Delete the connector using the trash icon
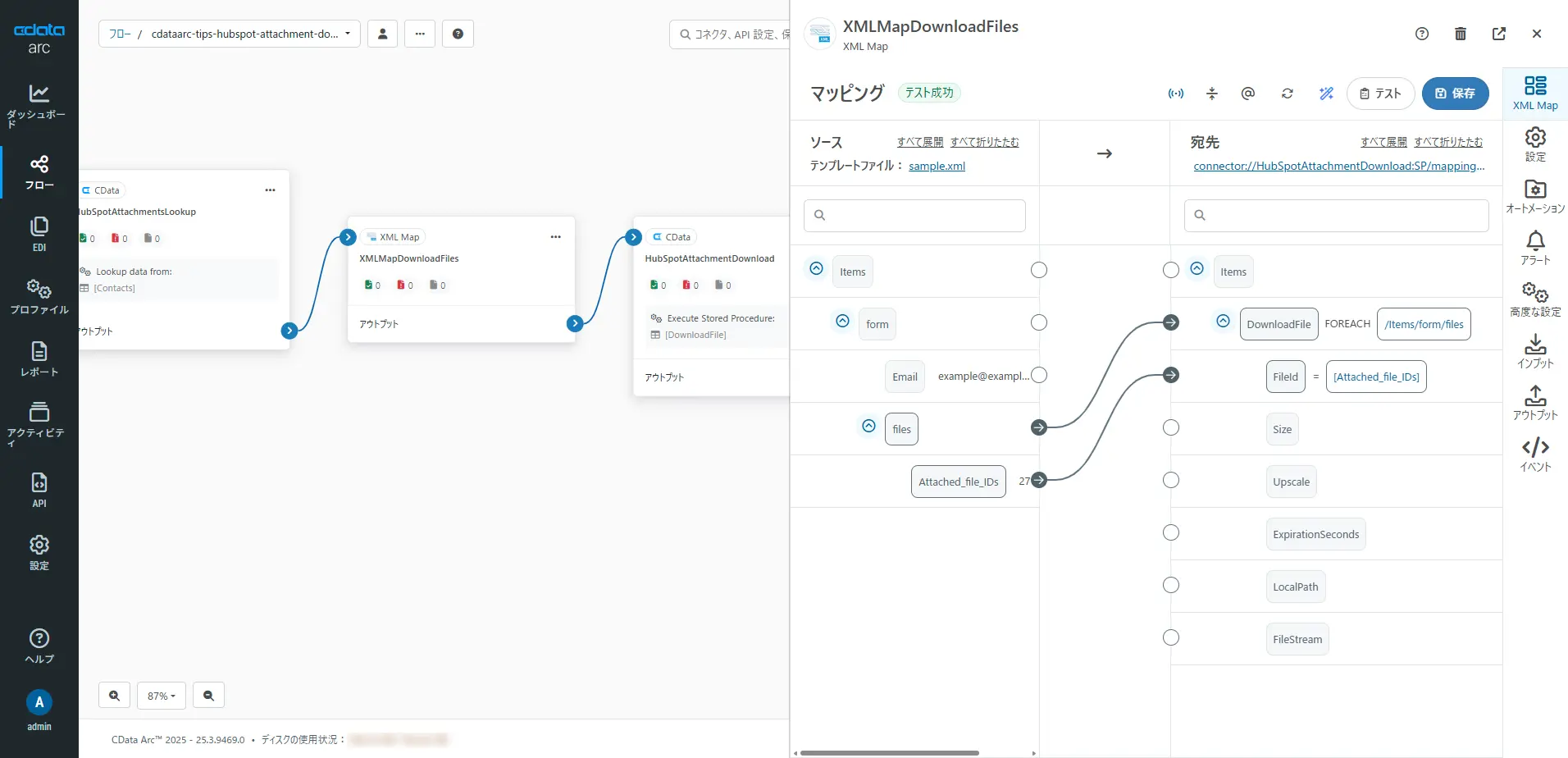1568x758 pixels. [1459, 34]
